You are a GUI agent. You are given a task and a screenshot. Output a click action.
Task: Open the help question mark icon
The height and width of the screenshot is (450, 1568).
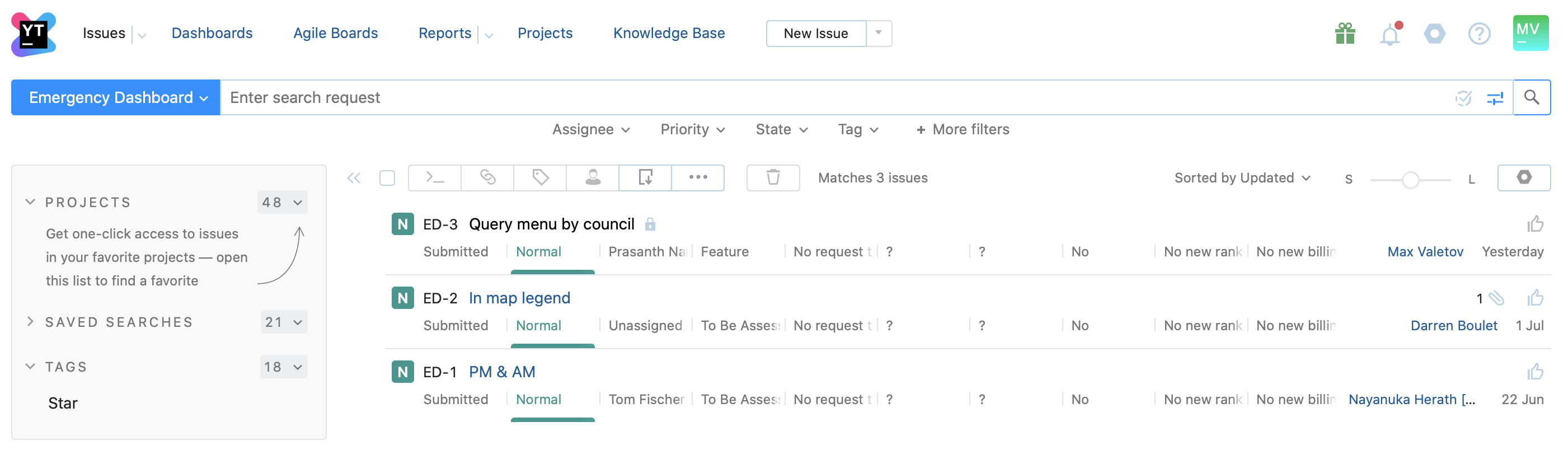click(1479, 34)
